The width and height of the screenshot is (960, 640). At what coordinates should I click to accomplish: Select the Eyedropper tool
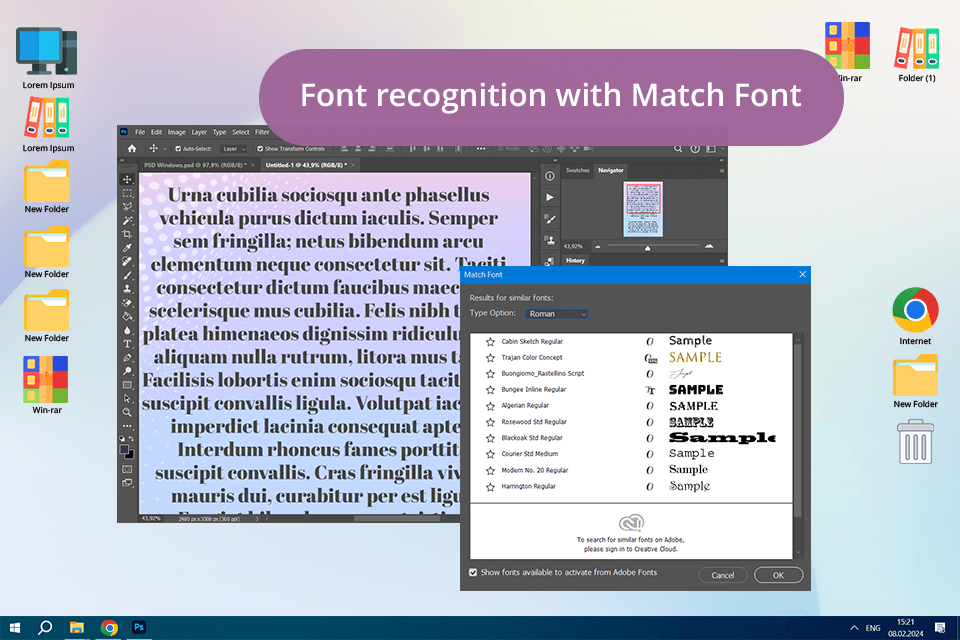point(127,248)
